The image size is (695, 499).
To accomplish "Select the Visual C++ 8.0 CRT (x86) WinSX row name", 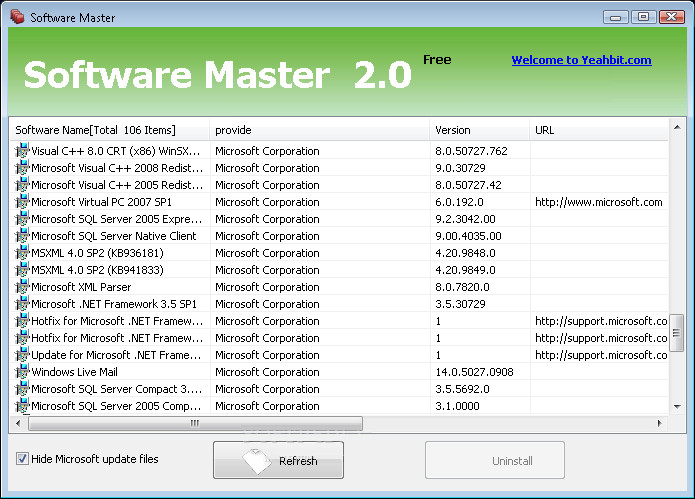I will 115,151.
